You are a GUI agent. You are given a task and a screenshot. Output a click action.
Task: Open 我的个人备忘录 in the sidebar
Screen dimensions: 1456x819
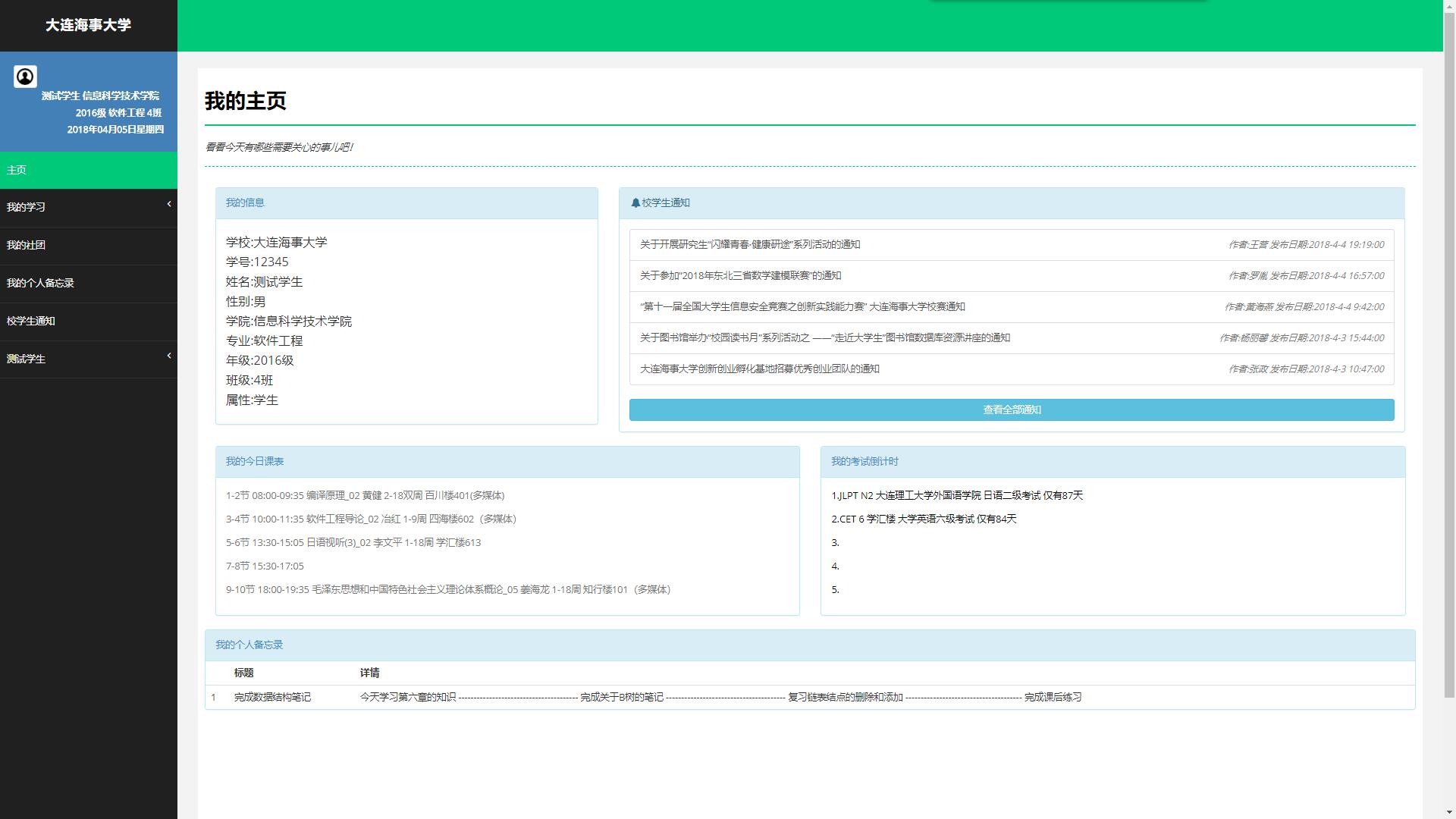pyautogui.click(x=89, y=284)
